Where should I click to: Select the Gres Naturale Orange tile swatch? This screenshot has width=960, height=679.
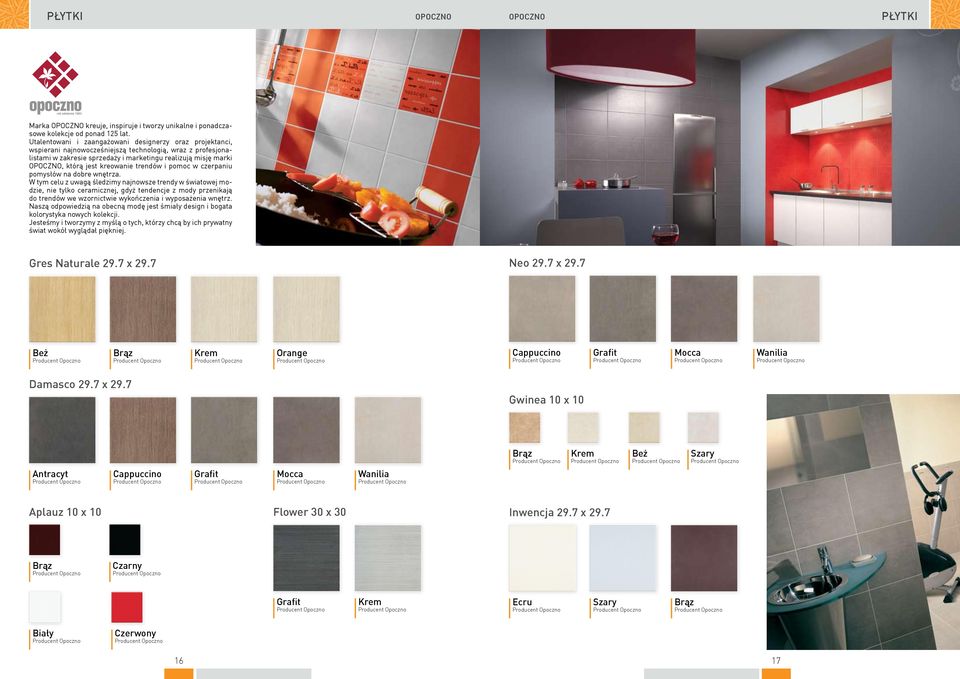coord(306,309)
